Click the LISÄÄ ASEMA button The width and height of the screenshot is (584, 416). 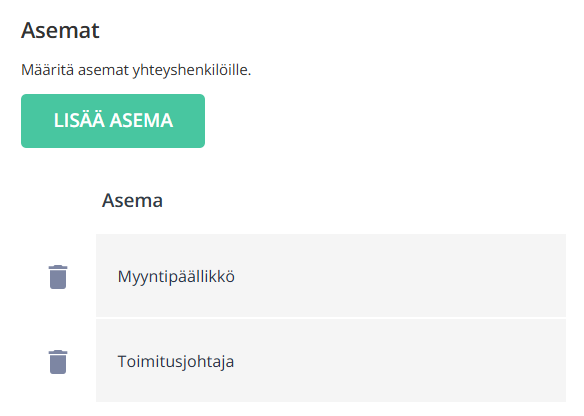[x=113, y=121]
